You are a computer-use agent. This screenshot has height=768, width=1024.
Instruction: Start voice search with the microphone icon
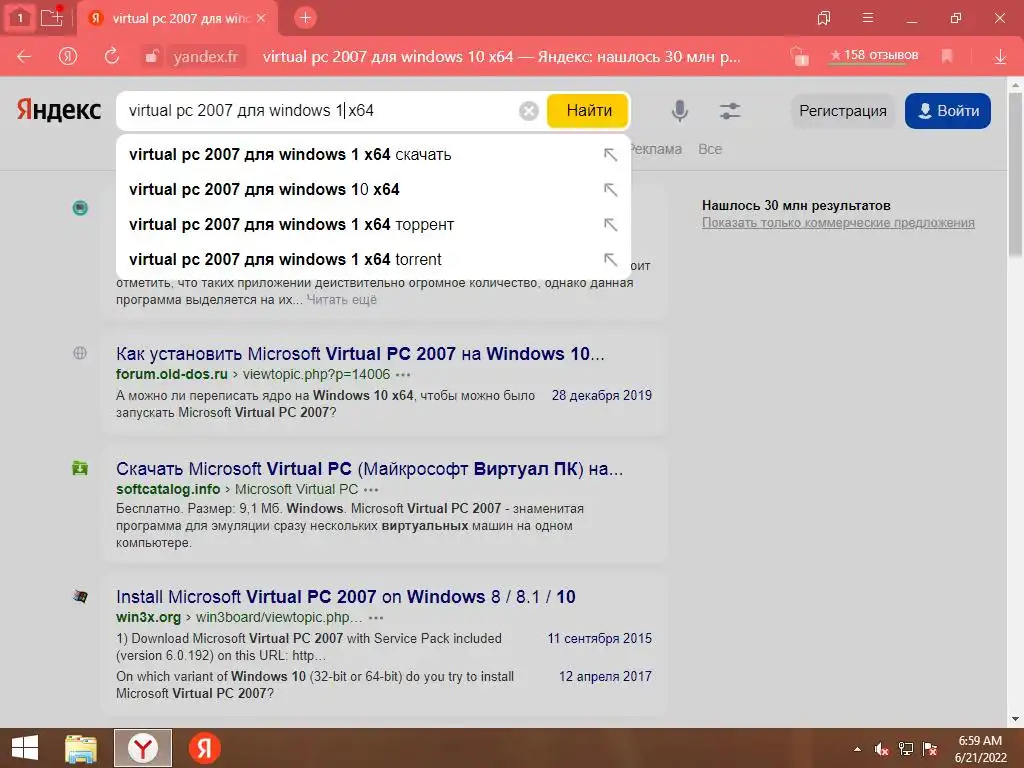680,110
